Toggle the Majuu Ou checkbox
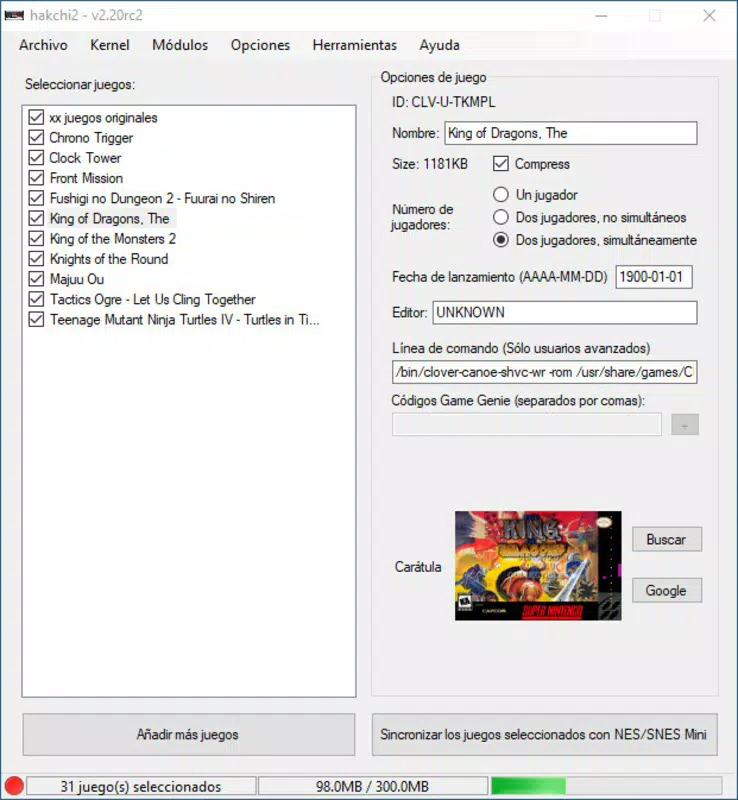738x800 pixels. (x=36, y=279)
